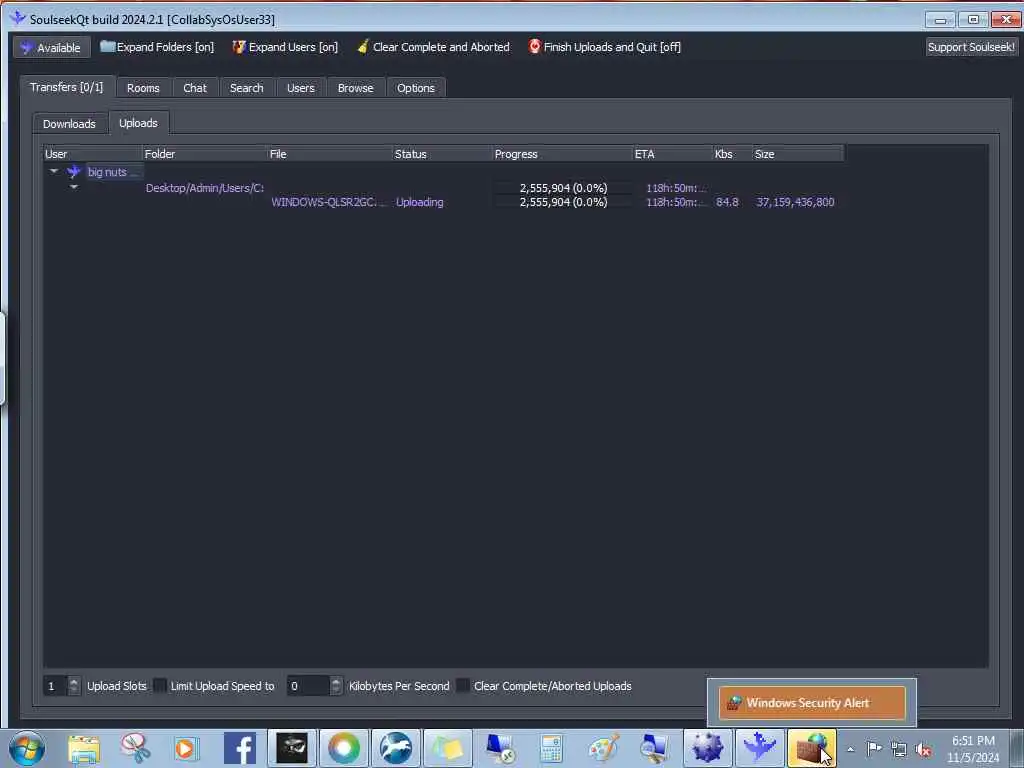1024x768 pixels.
Task: Click the file row progress 2,555,904 (0.0%)
Action: (x=563, y=202)
